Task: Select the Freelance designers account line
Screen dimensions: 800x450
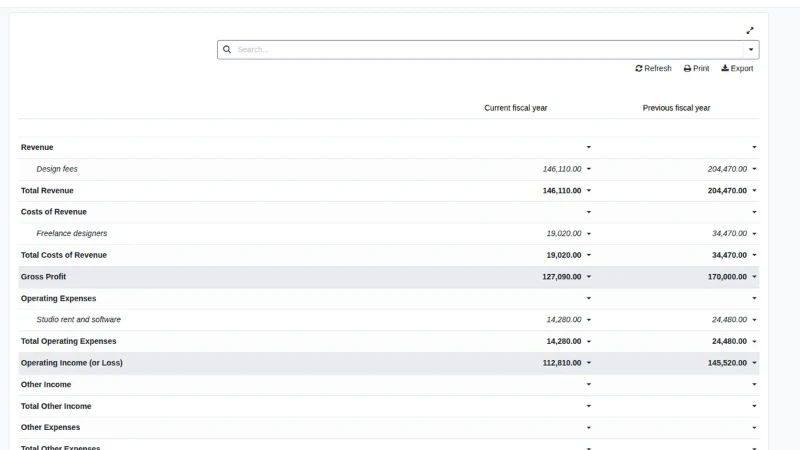Action: tap(72, 234)
